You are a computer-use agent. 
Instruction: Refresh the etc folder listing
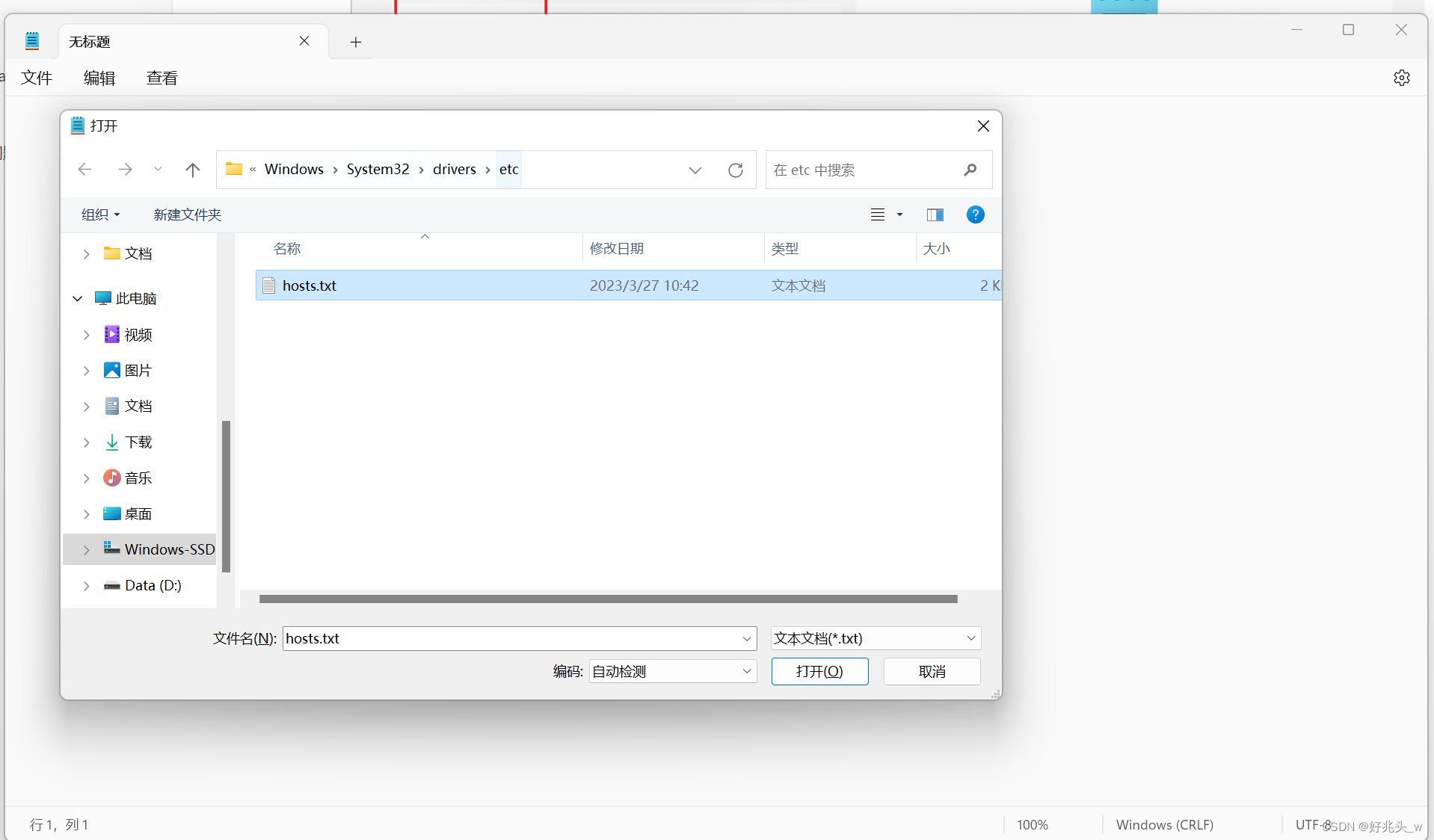[x=736, y=170]
